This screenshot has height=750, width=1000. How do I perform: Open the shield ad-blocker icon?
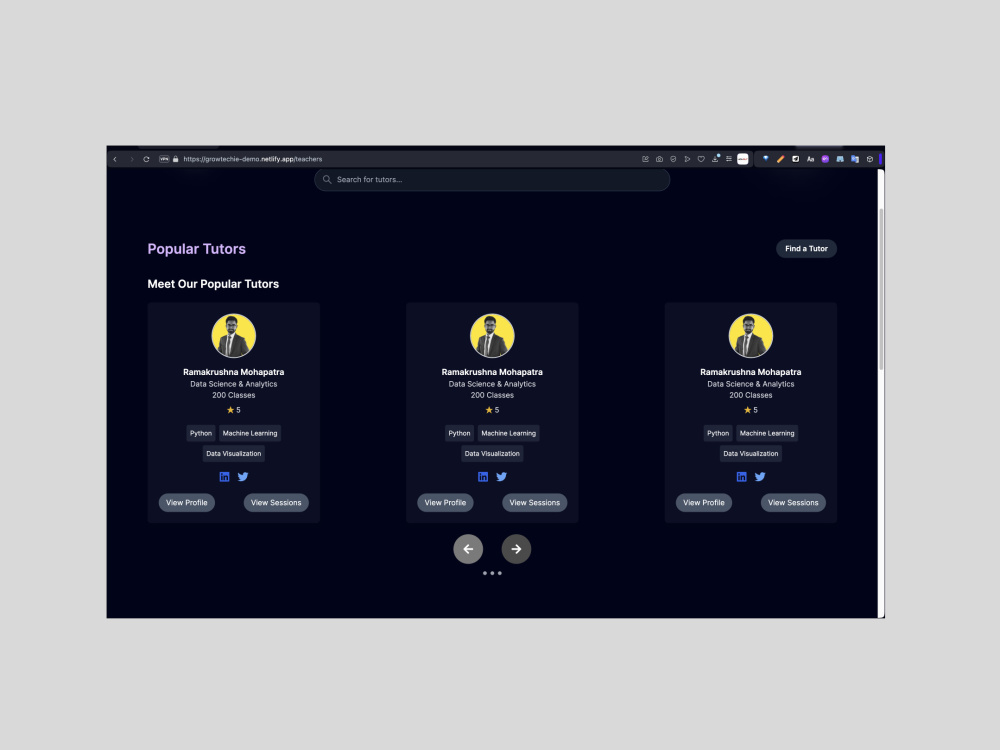click(673, 159)
